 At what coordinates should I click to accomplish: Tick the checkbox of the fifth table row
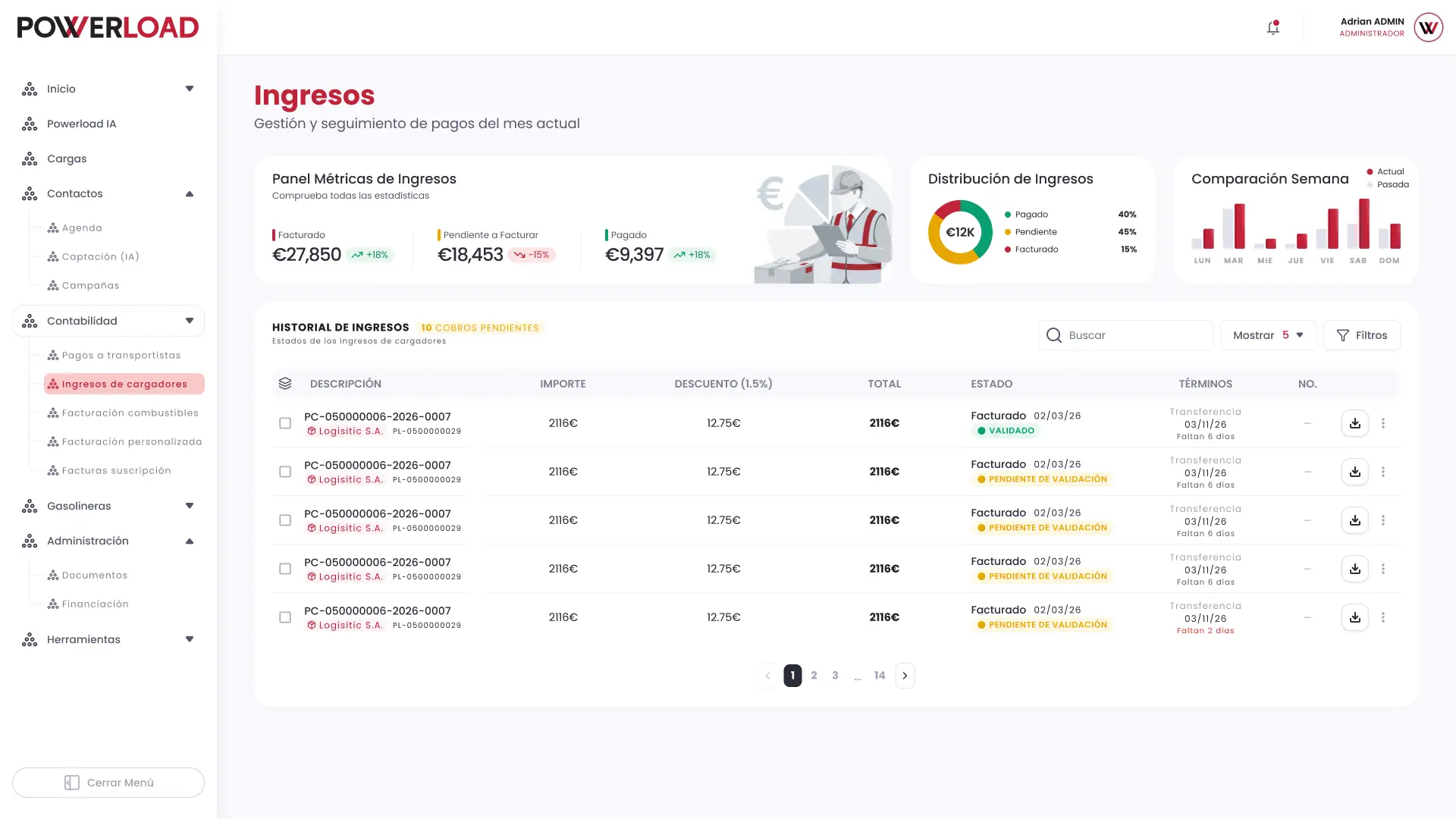(x=285, y=617)
